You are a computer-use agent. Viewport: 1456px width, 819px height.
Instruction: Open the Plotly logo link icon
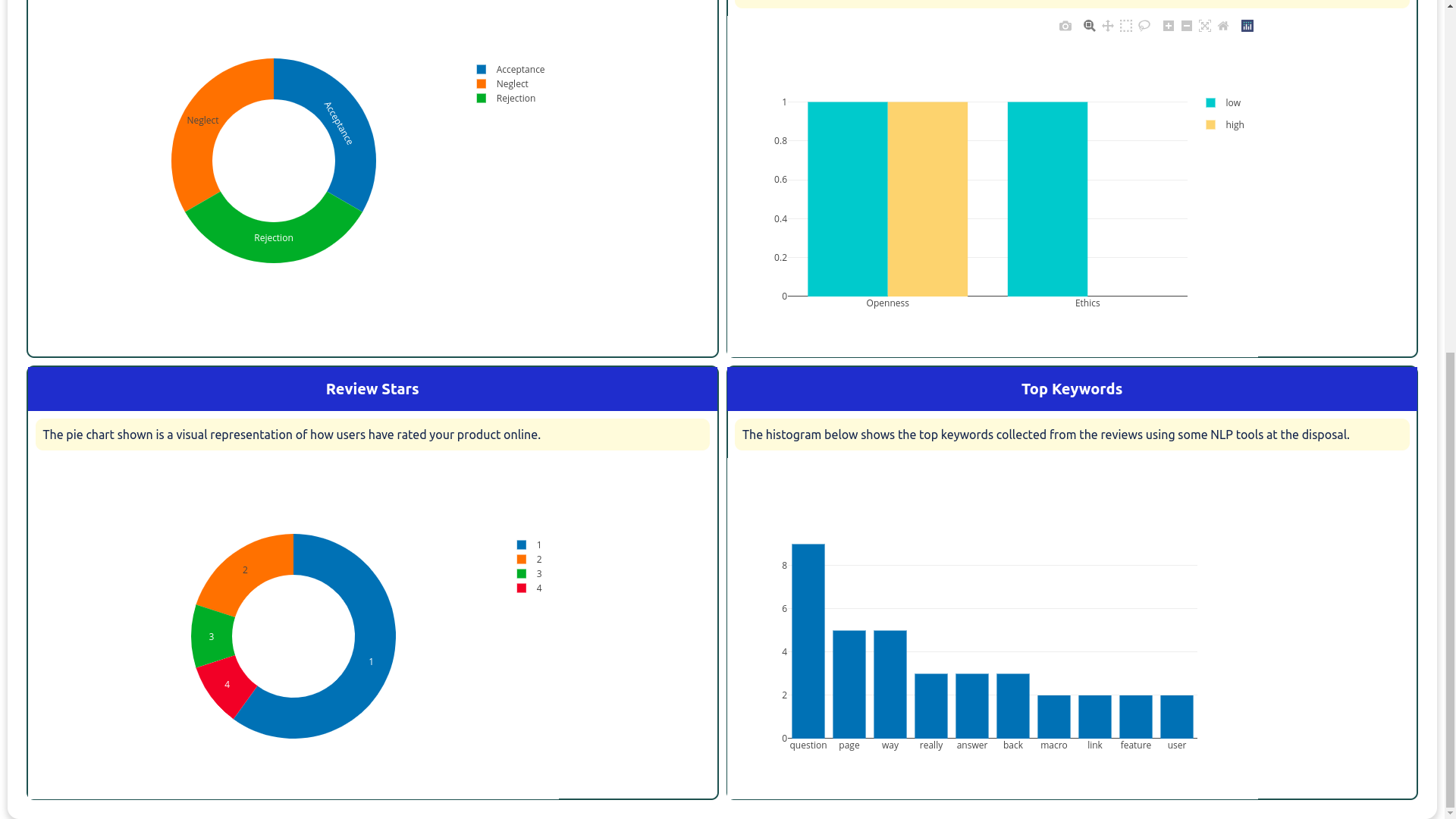(1247, 27)
